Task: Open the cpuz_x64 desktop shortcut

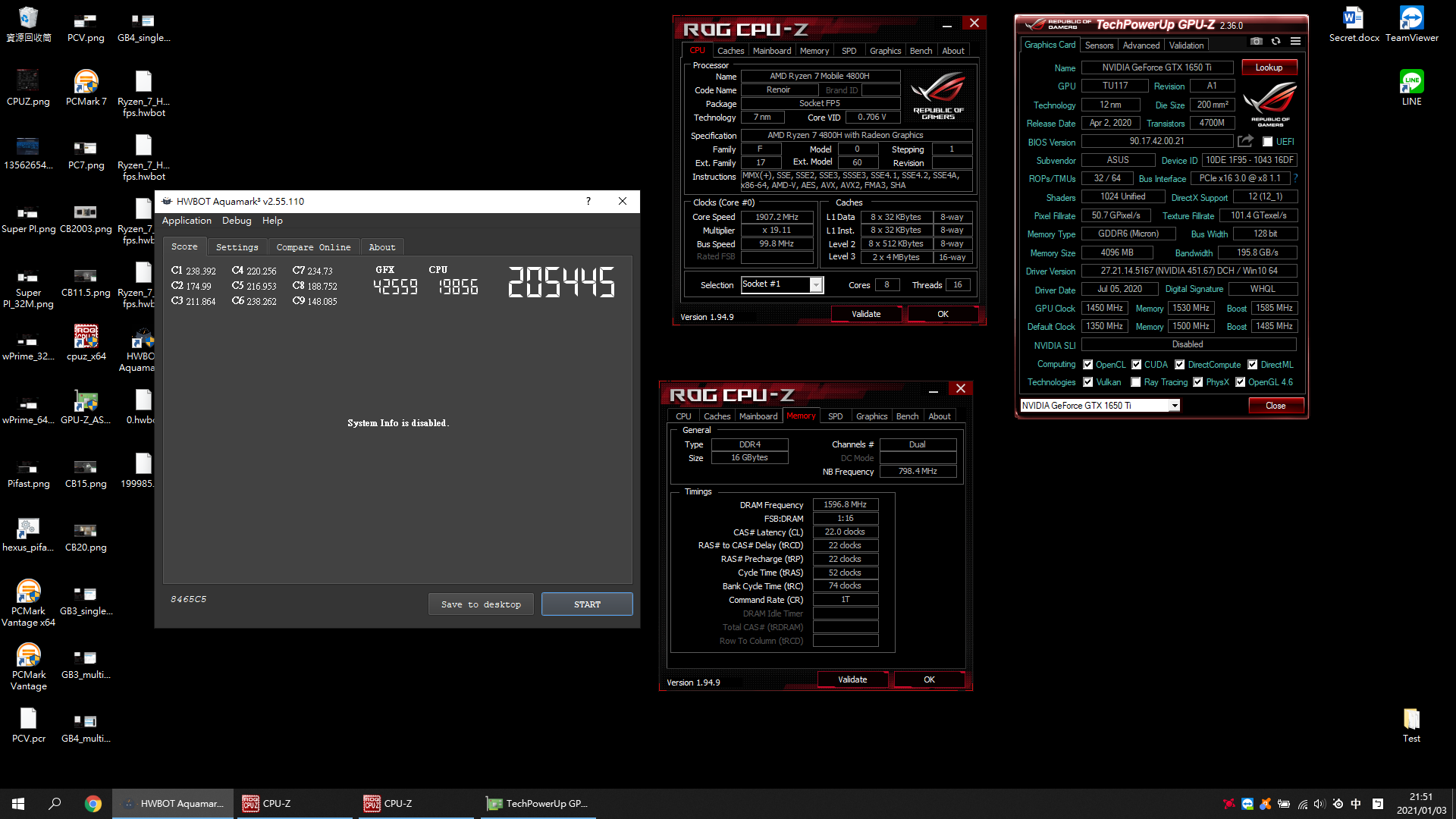Action: click(86, 343)
